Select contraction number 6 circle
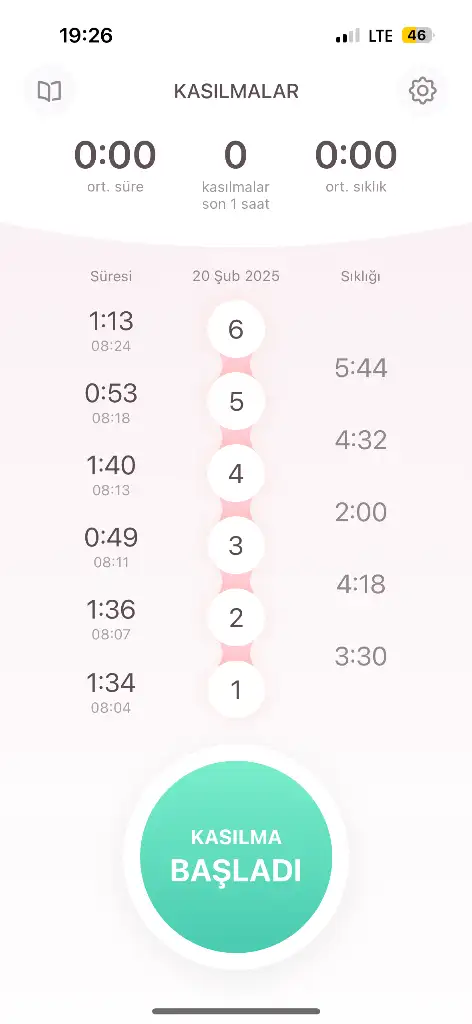The width and height of the screenshot is (472, 1024). [236, 330]
